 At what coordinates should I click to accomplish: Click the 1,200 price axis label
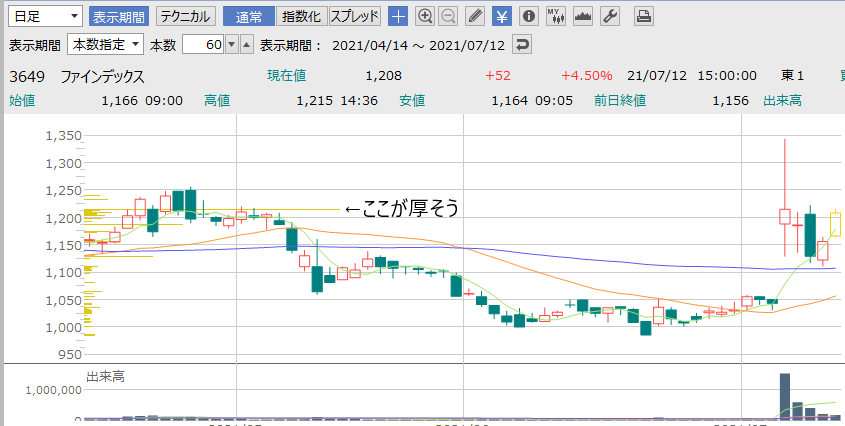(x=64, y=218)
